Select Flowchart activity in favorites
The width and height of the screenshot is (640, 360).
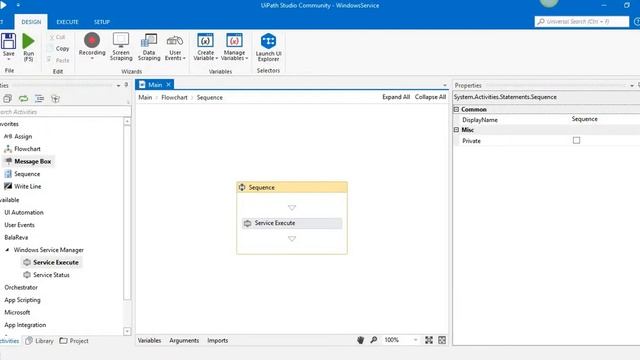point(22,149)
